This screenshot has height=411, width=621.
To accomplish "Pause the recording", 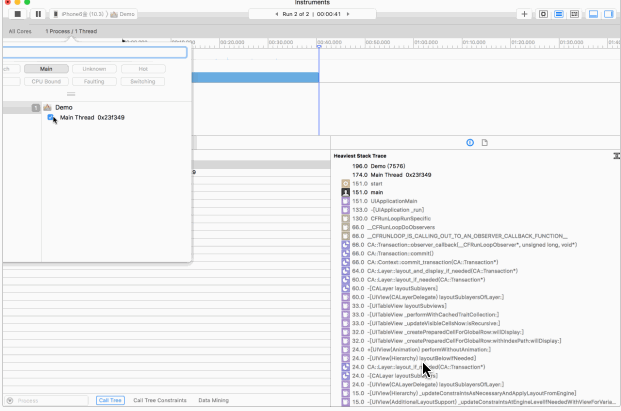I will [x=38, y=14].
